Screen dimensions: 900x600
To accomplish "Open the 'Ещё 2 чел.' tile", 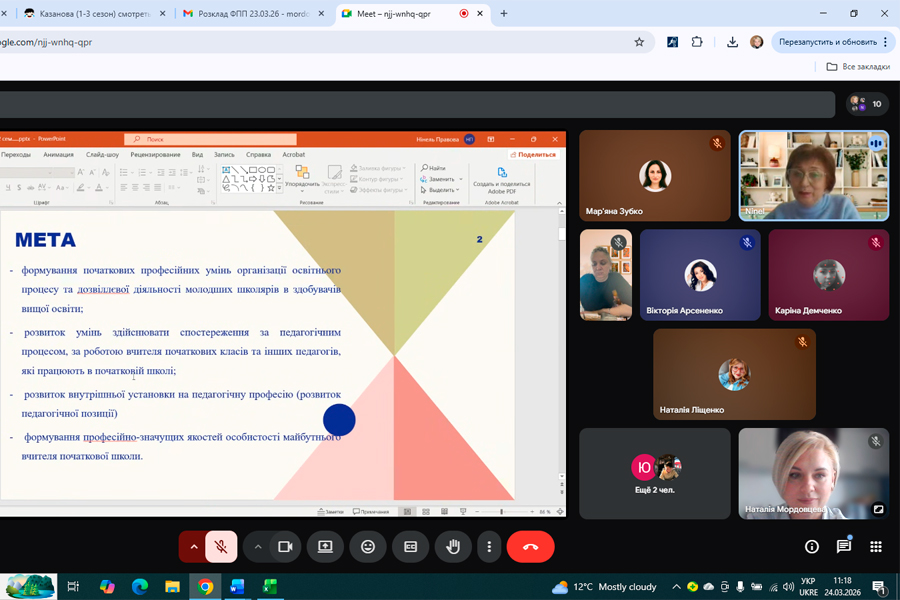I will pyautogui.click(x=655, y=474).
